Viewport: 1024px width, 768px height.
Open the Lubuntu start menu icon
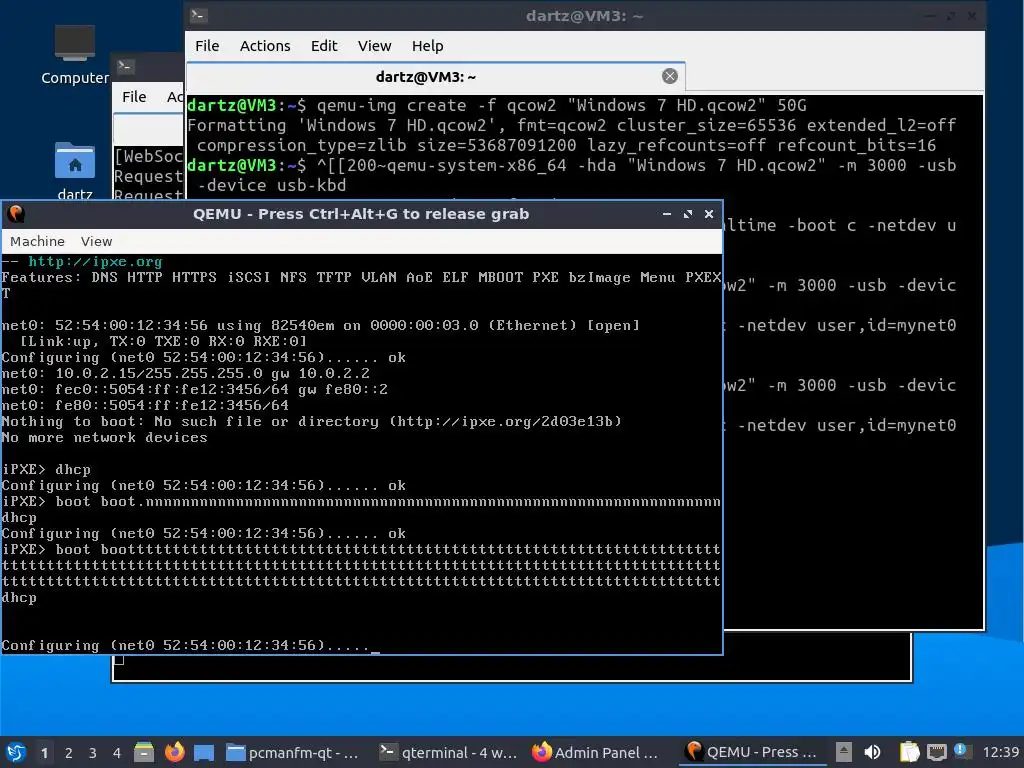[x=16, y=752]
